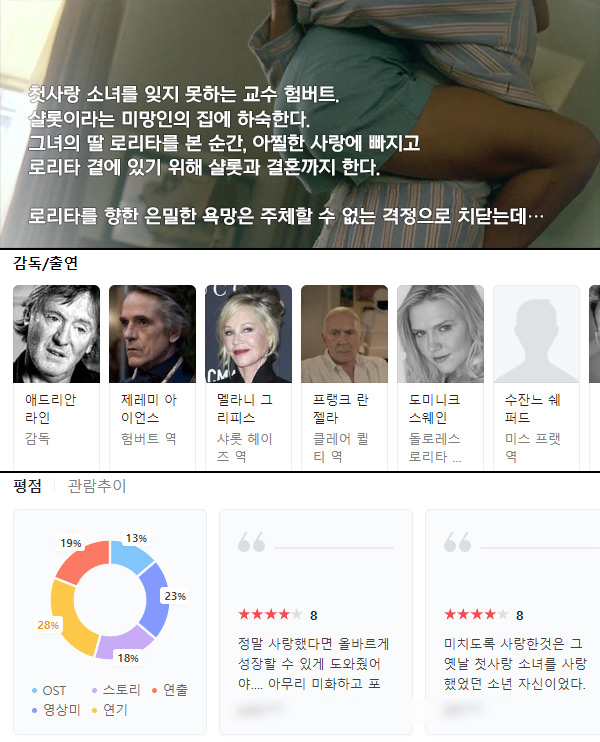Open 도미니크 스웨인 cast photo
This screenshot has width=600, height=742.
tap(441, 334)
